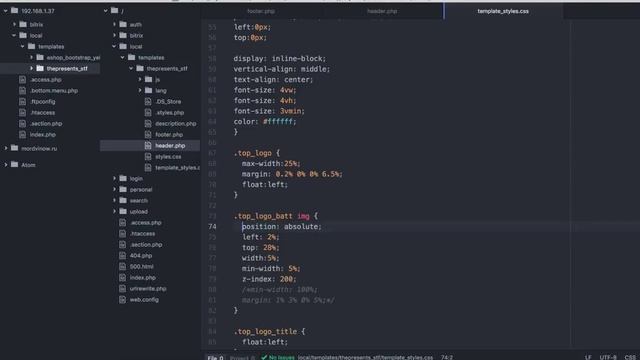Click the .ftpconfig file icon
The width and height of the screenshot is (640, 360).
tap(23, 102)
